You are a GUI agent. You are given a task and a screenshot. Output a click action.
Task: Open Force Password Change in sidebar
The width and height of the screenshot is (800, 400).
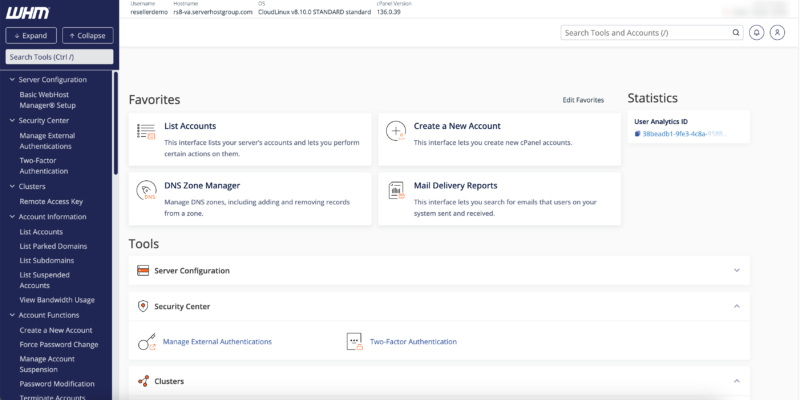click(x=59, y=344)
